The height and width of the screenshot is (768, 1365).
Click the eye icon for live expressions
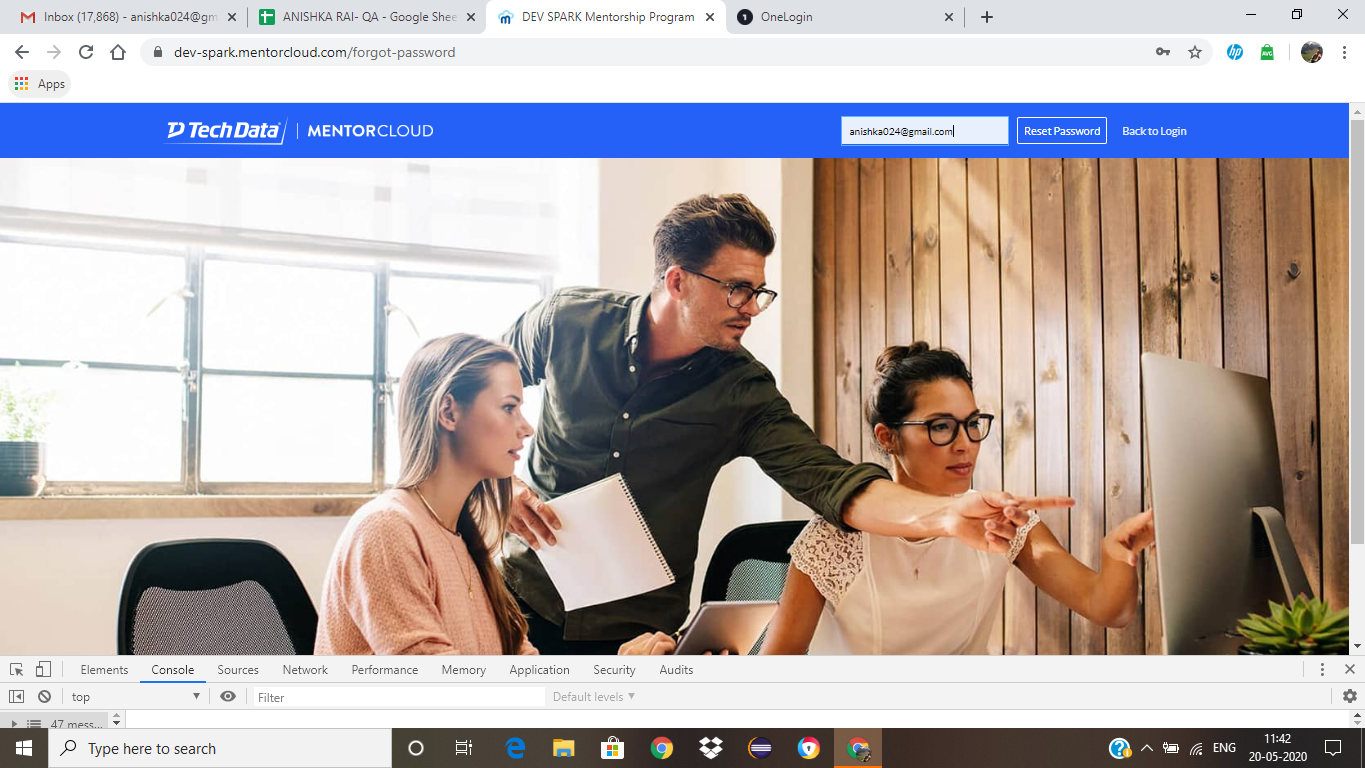(228, 697)
